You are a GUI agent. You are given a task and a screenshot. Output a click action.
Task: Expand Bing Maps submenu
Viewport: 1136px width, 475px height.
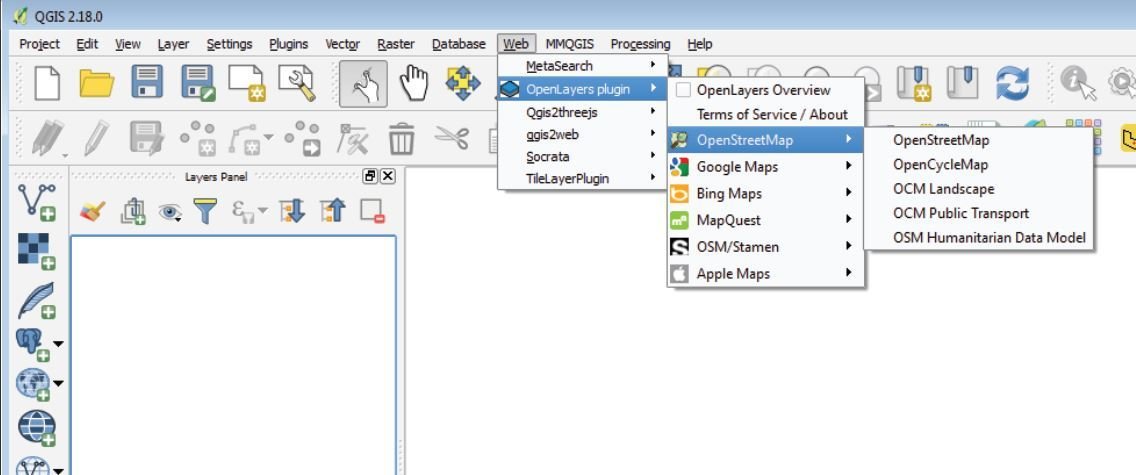coord(765,193)
